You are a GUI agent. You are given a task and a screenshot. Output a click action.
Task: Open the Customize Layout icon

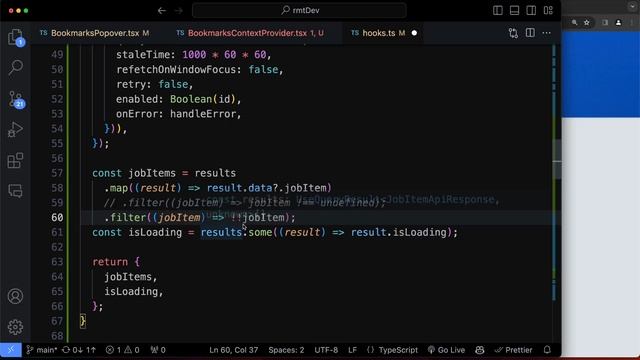click(x=548, y=11)
